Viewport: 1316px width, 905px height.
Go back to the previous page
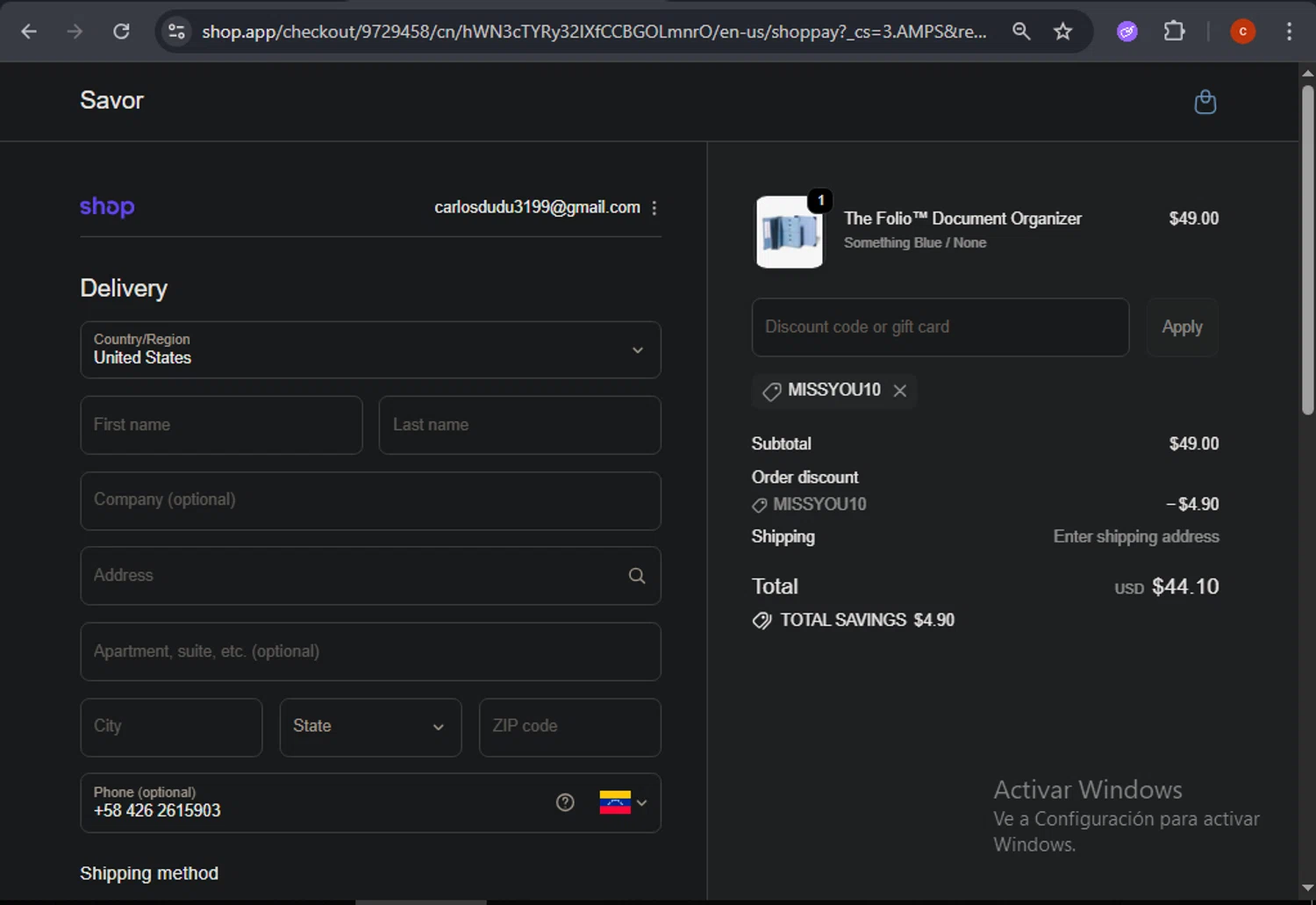(29, 32)
